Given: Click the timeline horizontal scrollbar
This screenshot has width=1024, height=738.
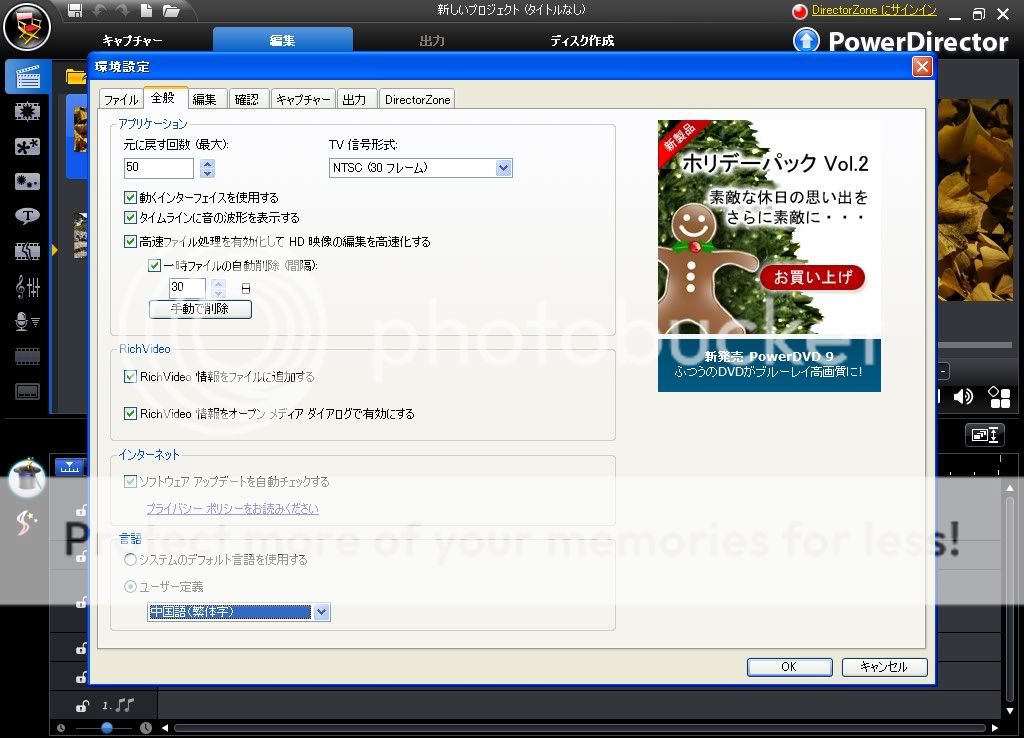Looking at the screenshot, I should coord(579,728).
